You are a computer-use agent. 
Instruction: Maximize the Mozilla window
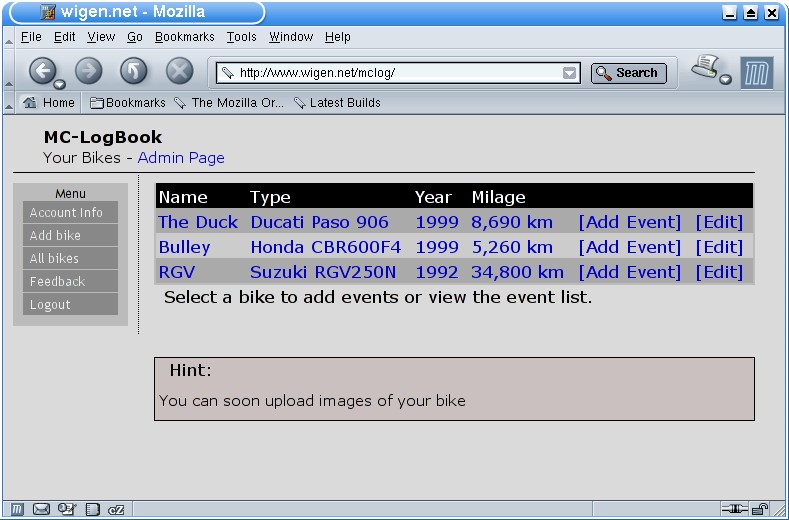750,13
